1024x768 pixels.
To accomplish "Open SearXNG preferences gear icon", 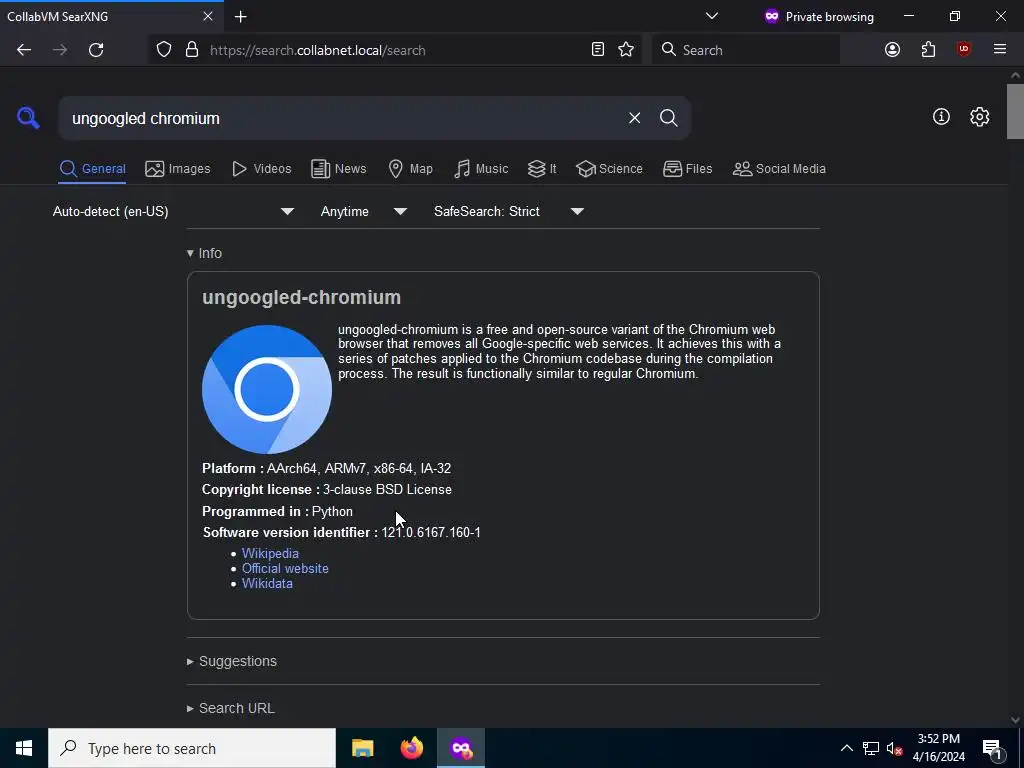I will (980, 117).
